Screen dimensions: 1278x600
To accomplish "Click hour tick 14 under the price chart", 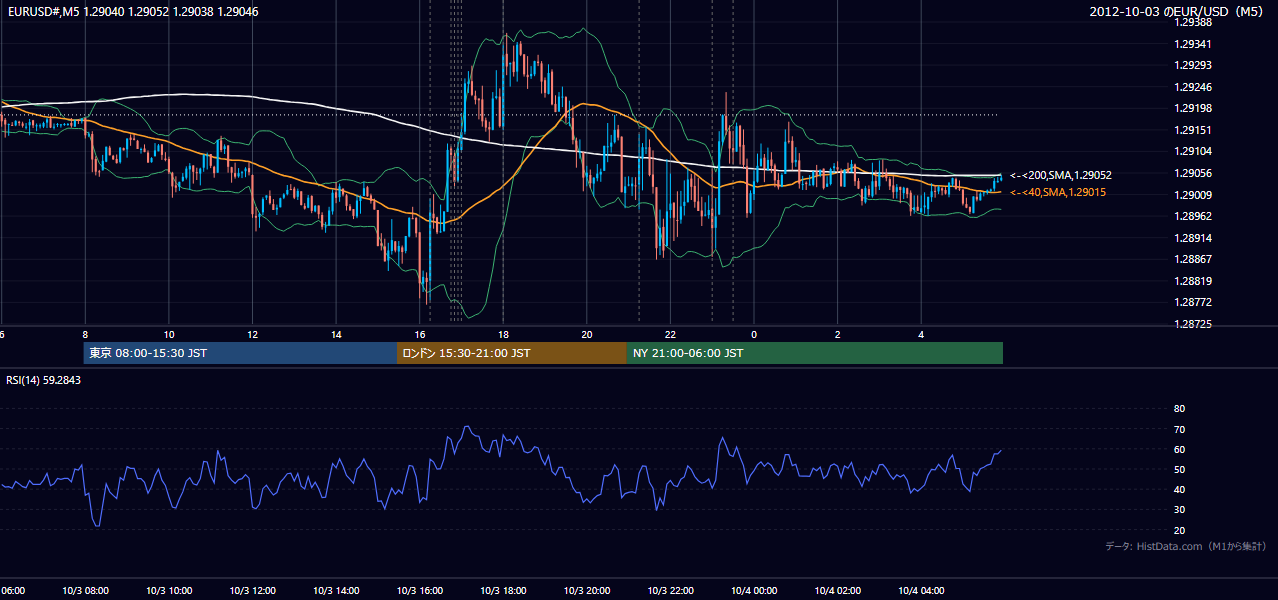I will tap(337, 334).
